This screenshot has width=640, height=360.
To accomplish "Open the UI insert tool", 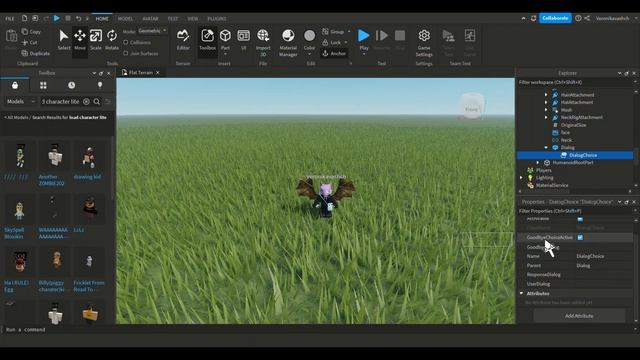I will tap(244, 40).
